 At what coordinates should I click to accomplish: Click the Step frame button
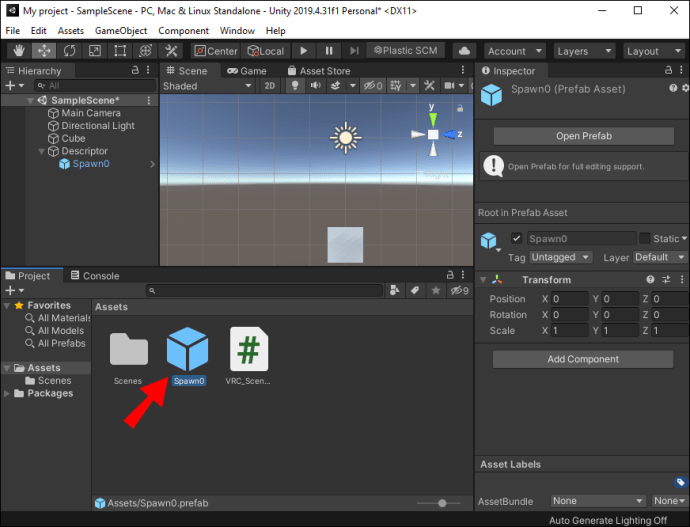[x=354, y=51]
